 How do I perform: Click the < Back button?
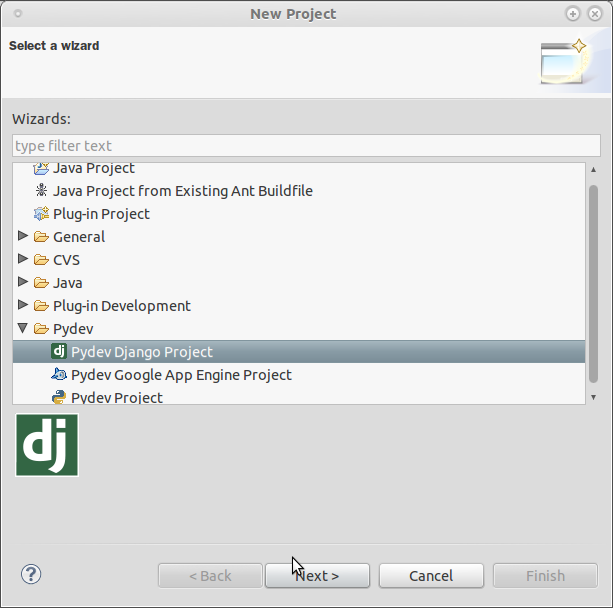(x=210, y=576)
